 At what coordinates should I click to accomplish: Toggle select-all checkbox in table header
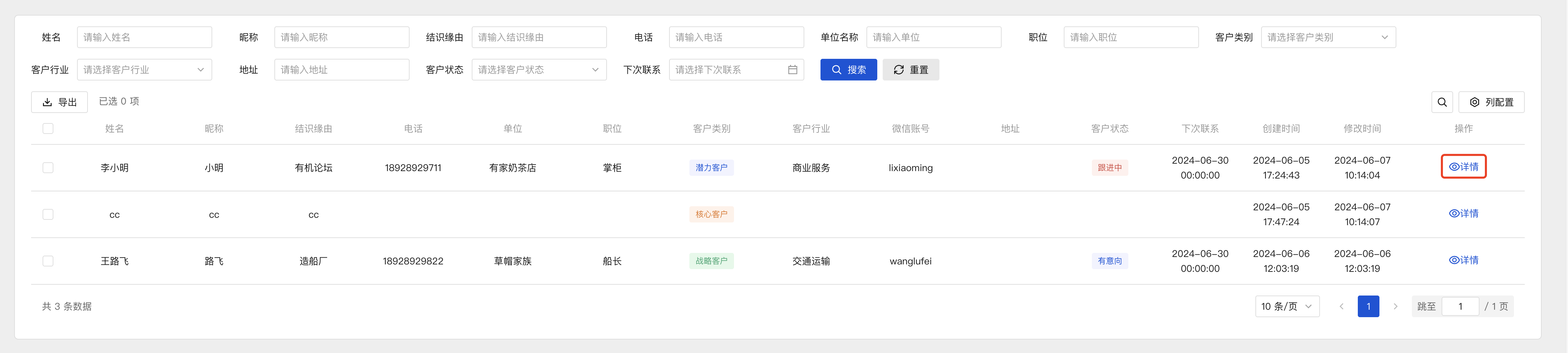point(48,128)
